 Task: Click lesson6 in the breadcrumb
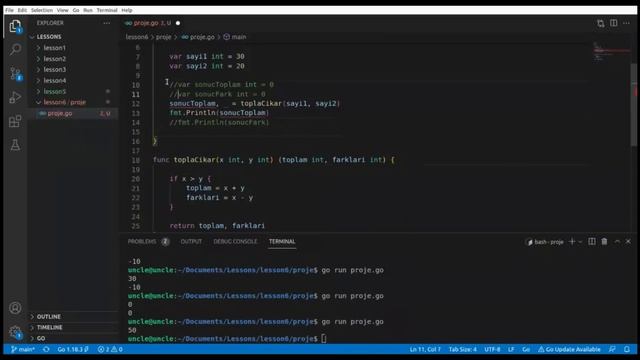(137, 37)
